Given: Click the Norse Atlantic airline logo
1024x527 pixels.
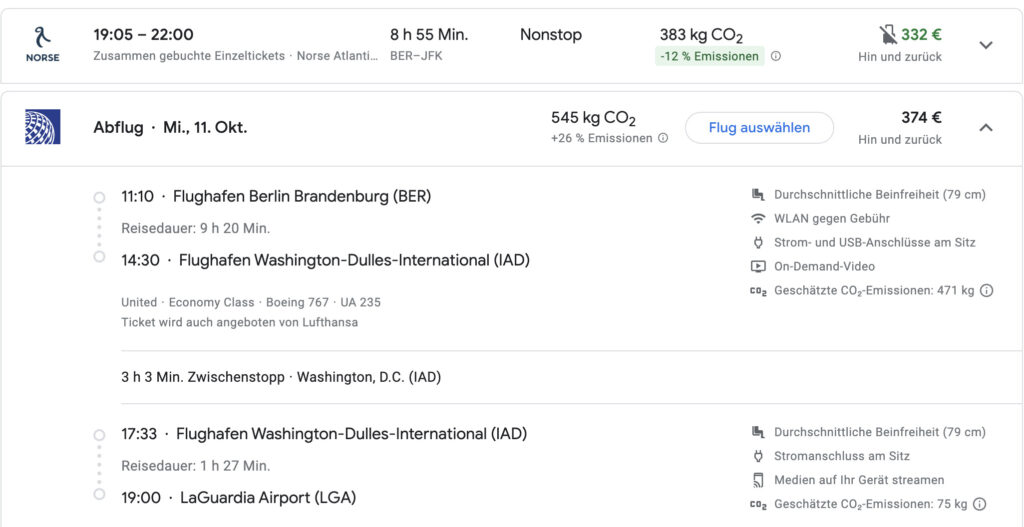Looking at the screenshot, I should point(42,44).
